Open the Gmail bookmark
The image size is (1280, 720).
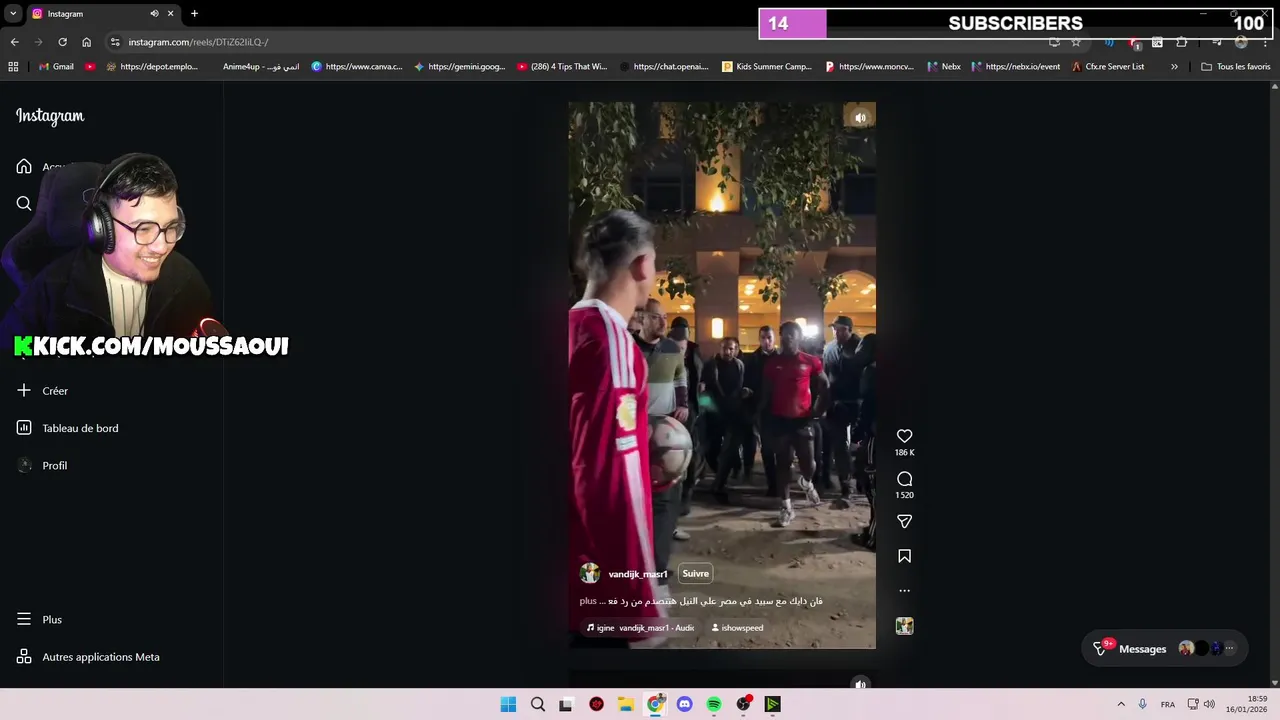click(56, 67)
